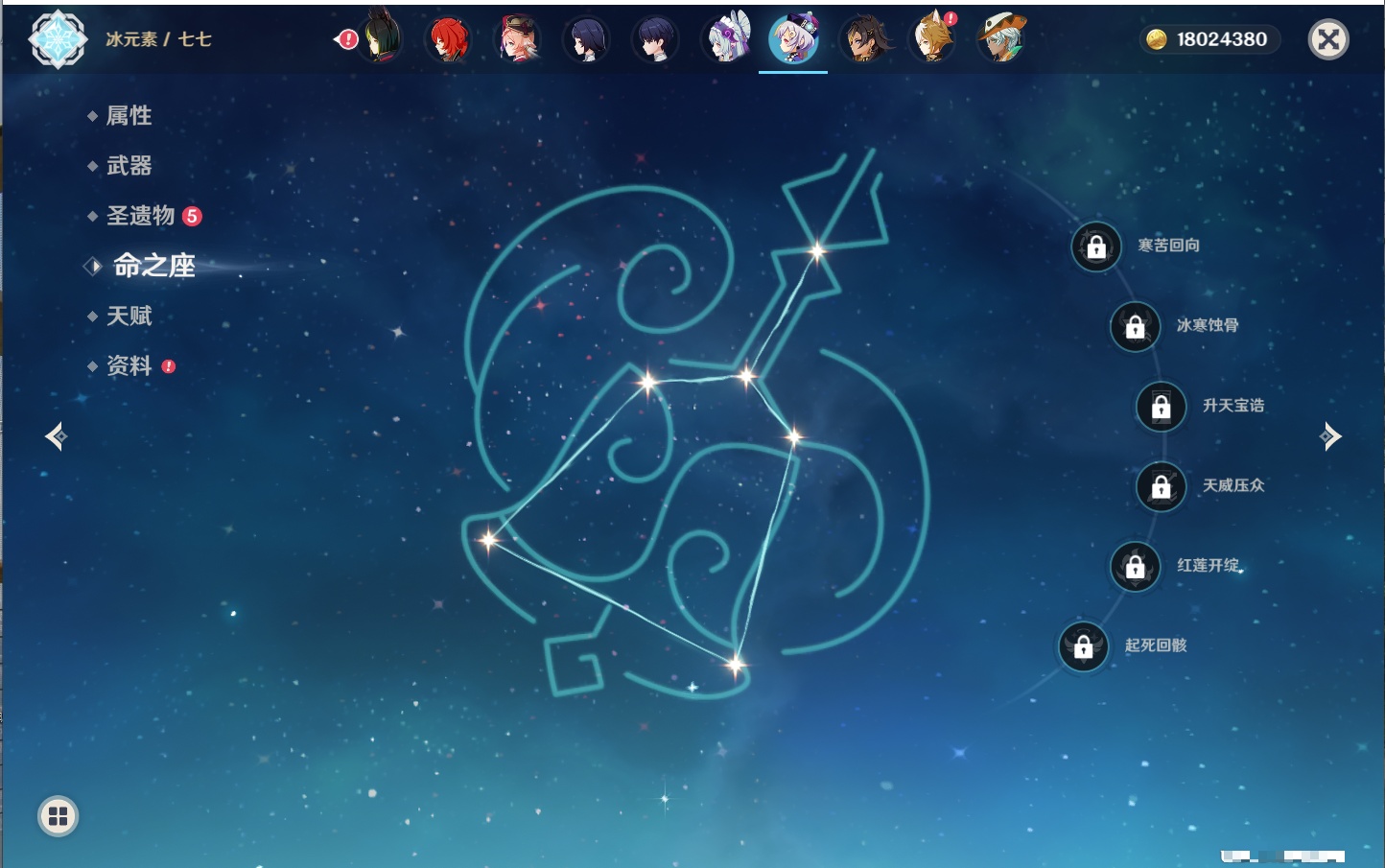
Task: Open the 属性 attributes page
Action: pos(129,116)
